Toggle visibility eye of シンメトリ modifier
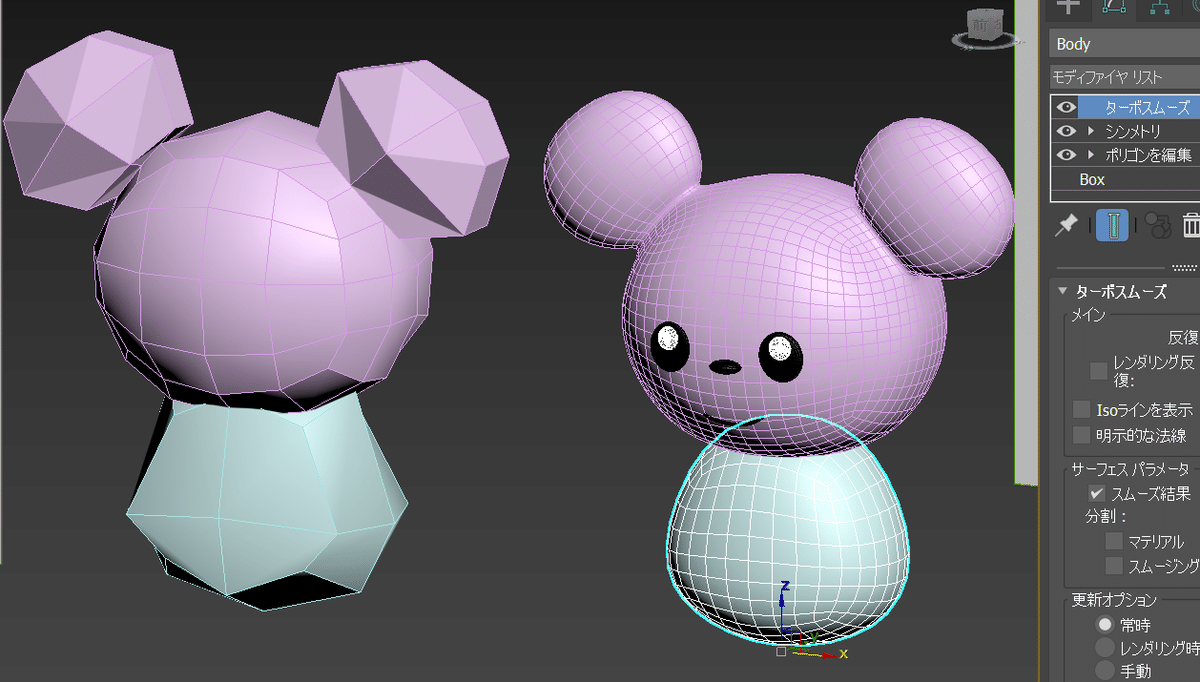 (x=1066, y=131)
